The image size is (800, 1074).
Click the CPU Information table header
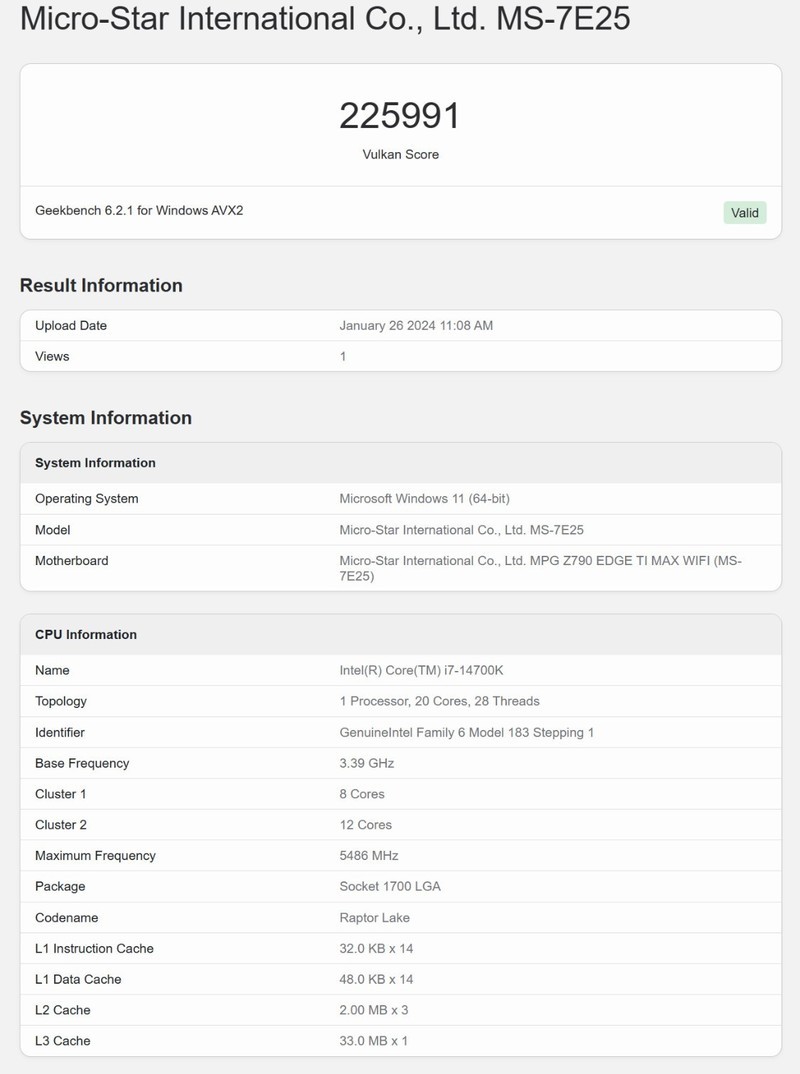(86, 634)
